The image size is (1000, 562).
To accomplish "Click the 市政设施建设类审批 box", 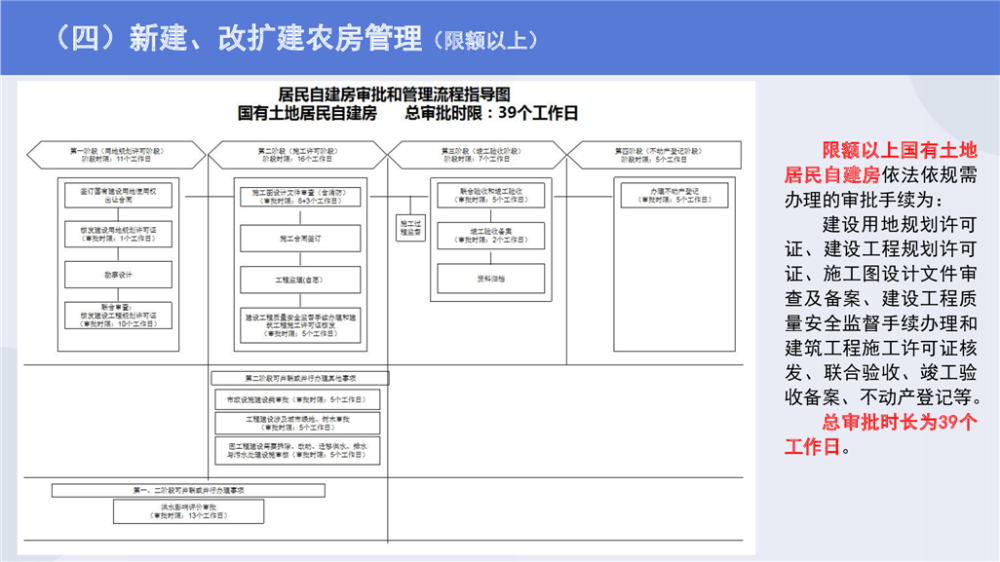I will (297, 399).
